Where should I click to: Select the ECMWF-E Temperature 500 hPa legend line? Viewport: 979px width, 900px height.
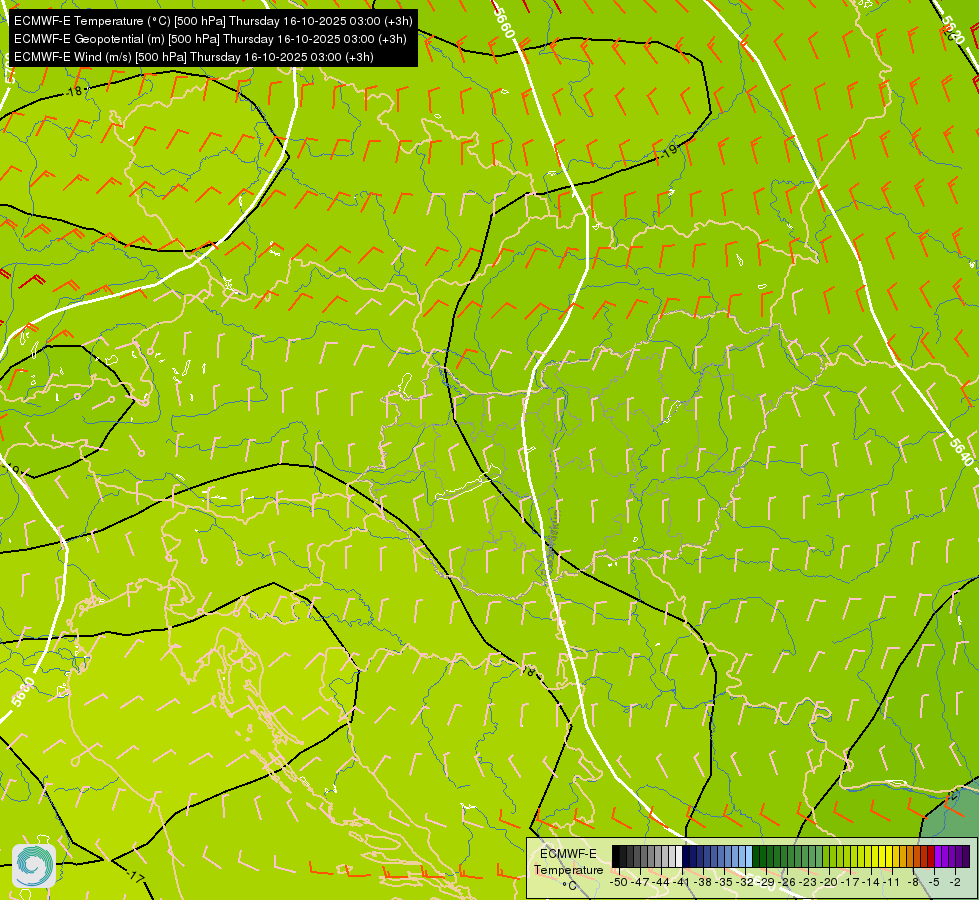213,21
